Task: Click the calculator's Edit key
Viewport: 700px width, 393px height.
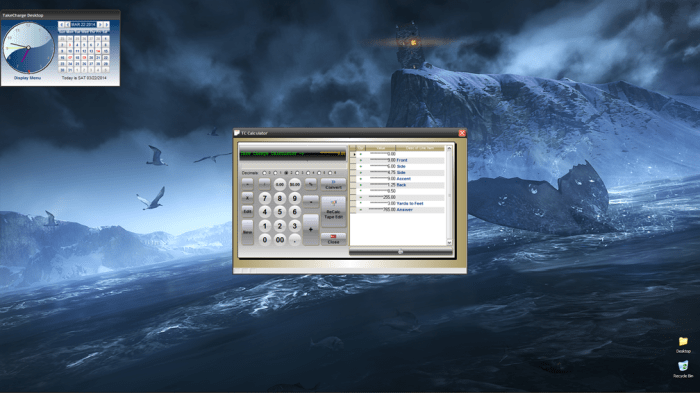Action: (247, 211)
